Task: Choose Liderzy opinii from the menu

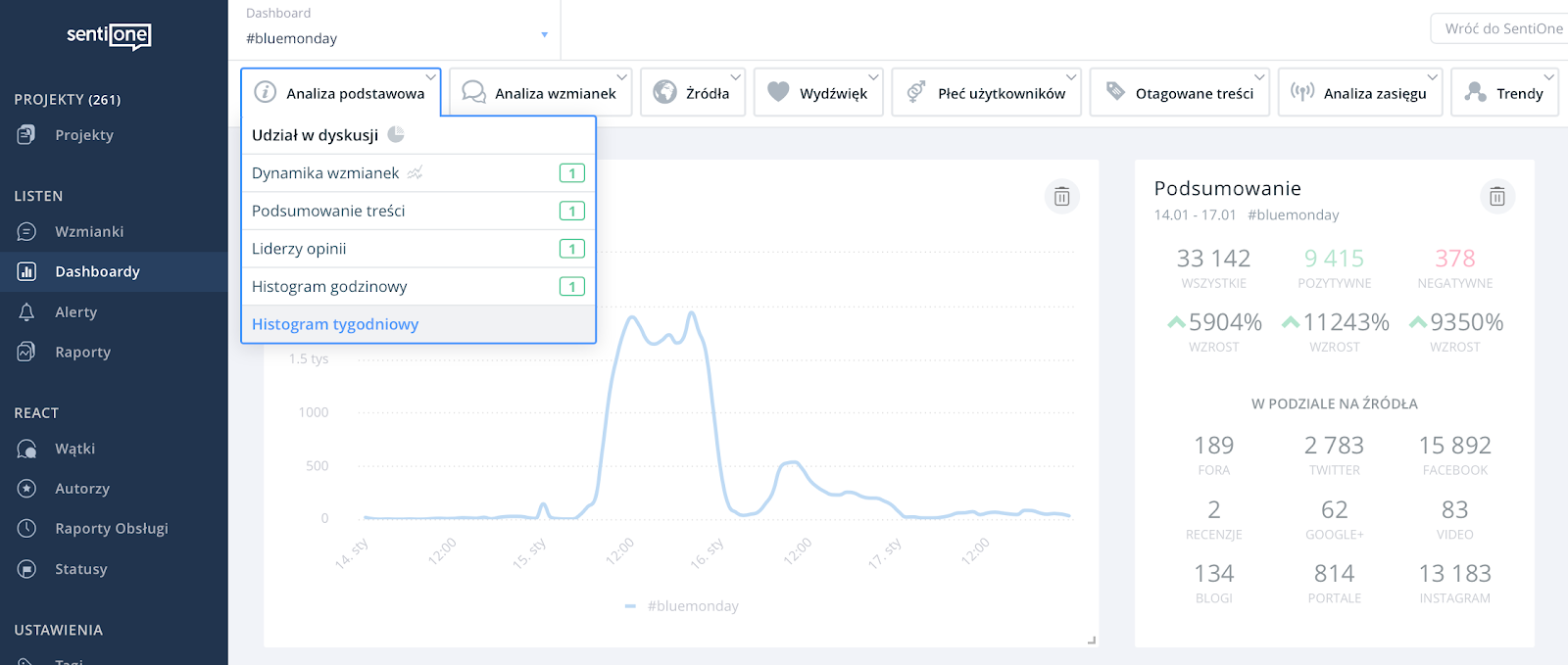Action: (299, 249)
